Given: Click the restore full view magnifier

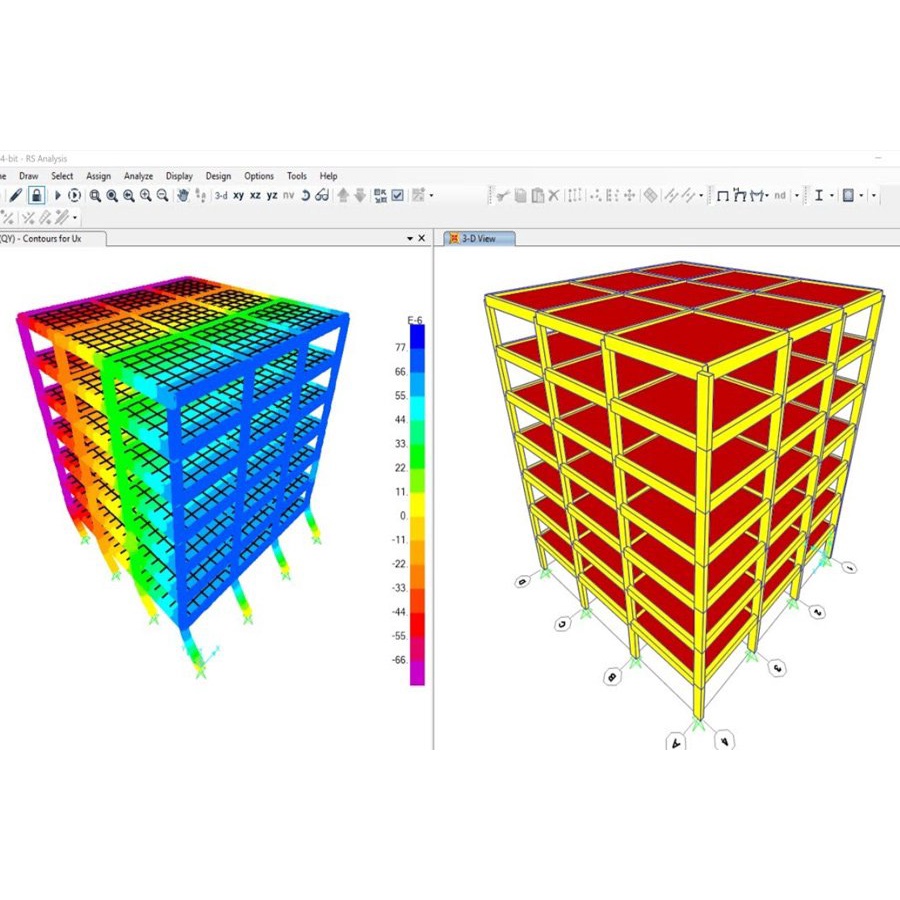Looking at the screenshot, I should (x=112, y=196).
